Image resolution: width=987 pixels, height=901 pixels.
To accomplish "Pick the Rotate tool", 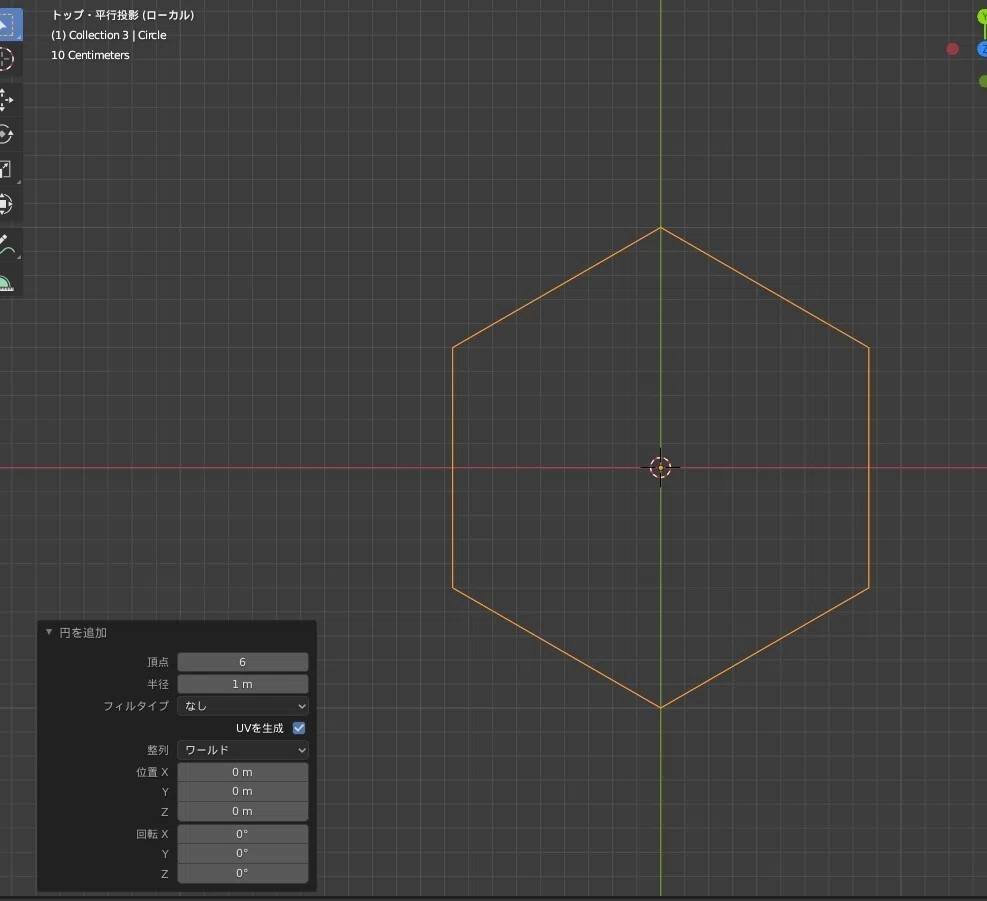I will pyautogui.click(x=6, y=135).
